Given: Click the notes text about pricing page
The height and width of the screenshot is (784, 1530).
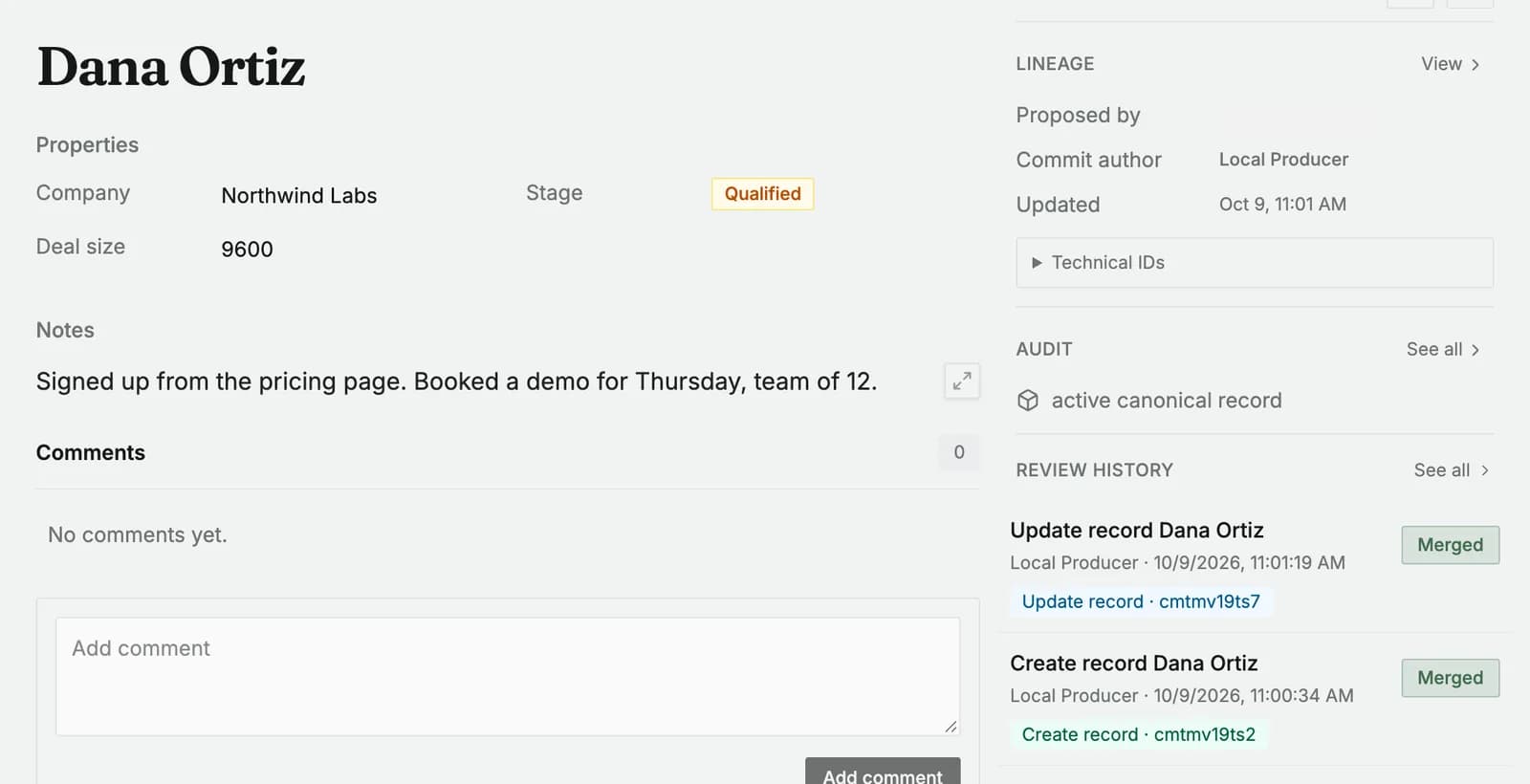Looking at the screenshot, I should pyautogui.click(x=456, y=381).
